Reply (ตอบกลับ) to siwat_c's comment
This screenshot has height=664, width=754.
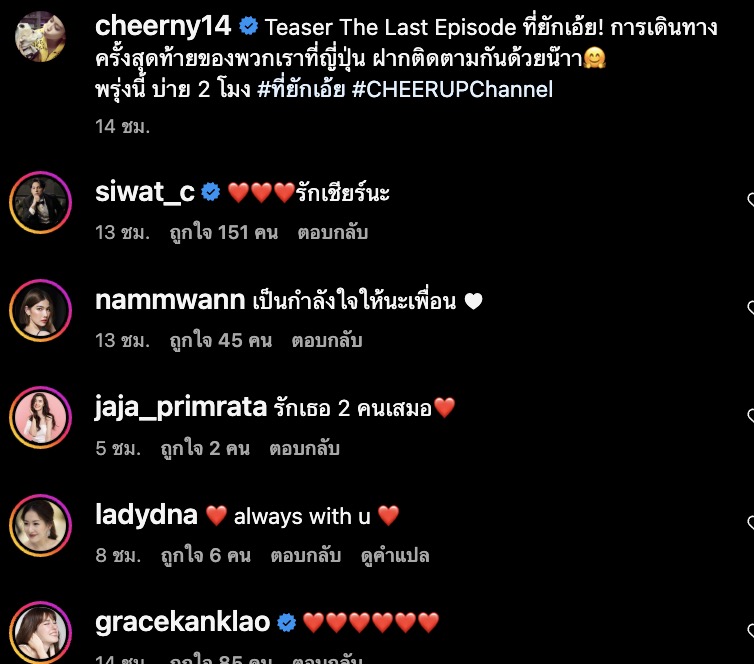333,233
